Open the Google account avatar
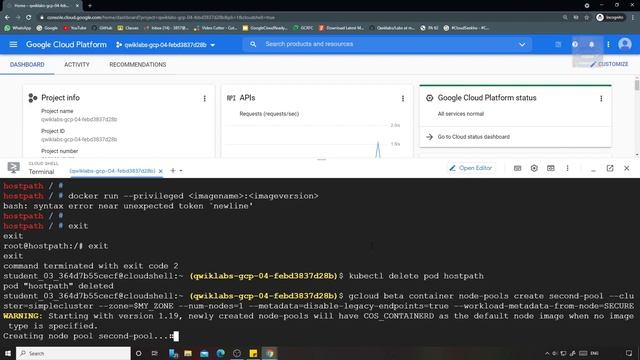640x360 pixels. coord(625,44)
